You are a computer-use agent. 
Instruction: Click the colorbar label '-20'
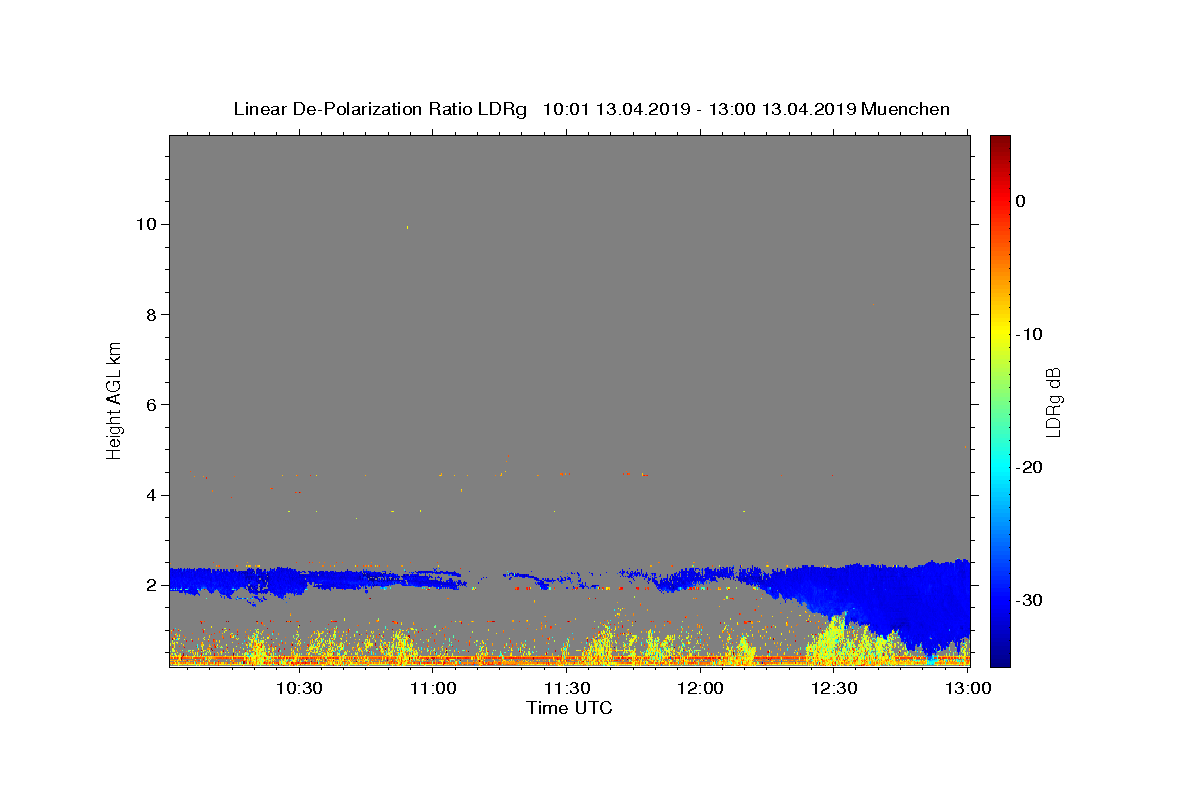click(1029, 467)
